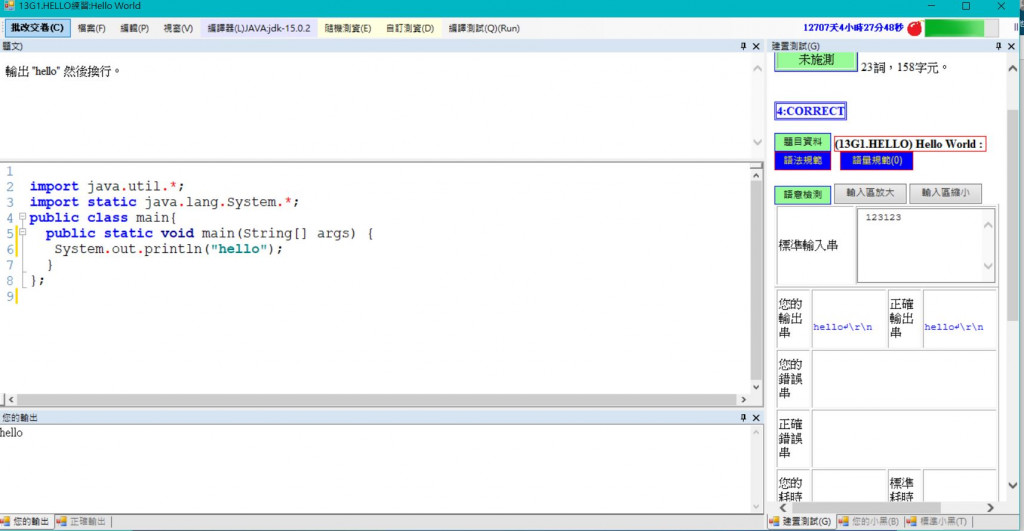This screenshot has height=531, width=1024.
Task: Click problem text 輸出 "hello" 然後換行
Action: tap(63, 71)
